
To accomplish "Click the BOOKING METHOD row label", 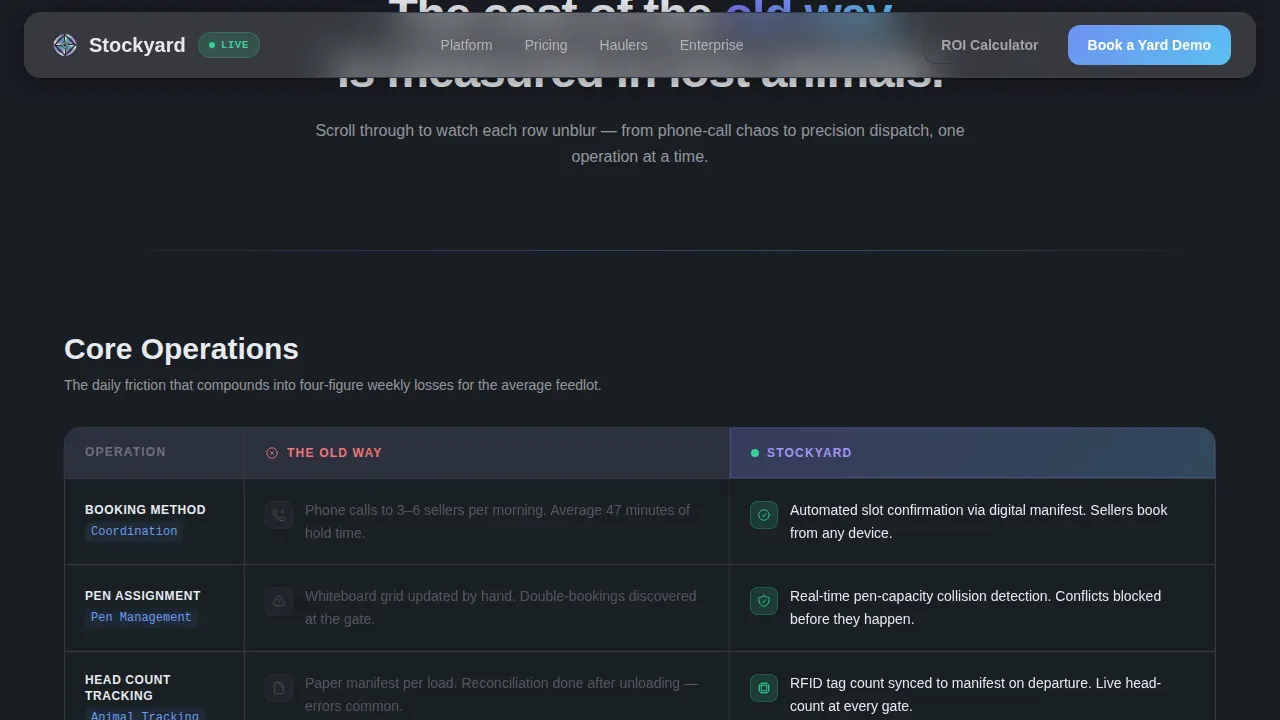I will coord(145,510).
